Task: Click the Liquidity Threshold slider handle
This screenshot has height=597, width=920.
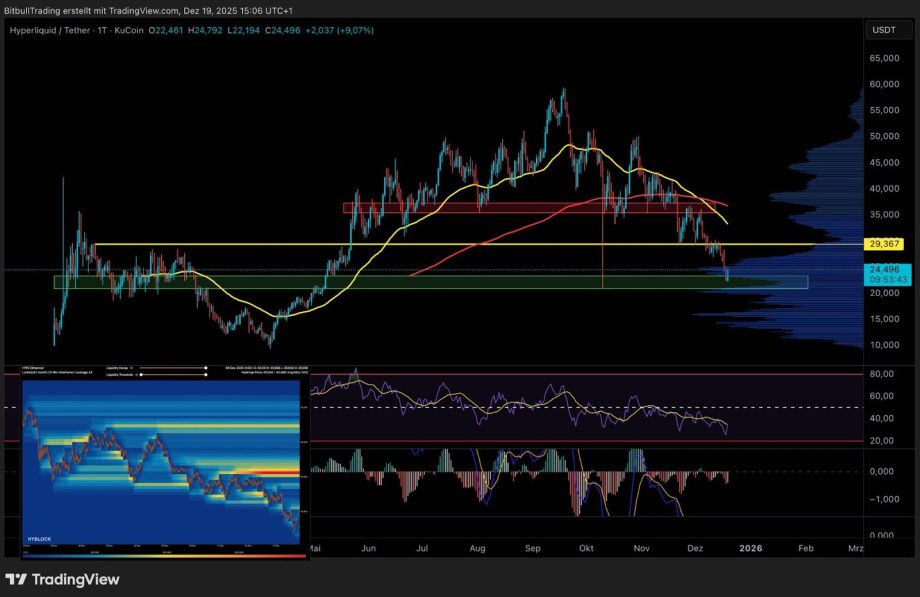Action: coord(142,375)
